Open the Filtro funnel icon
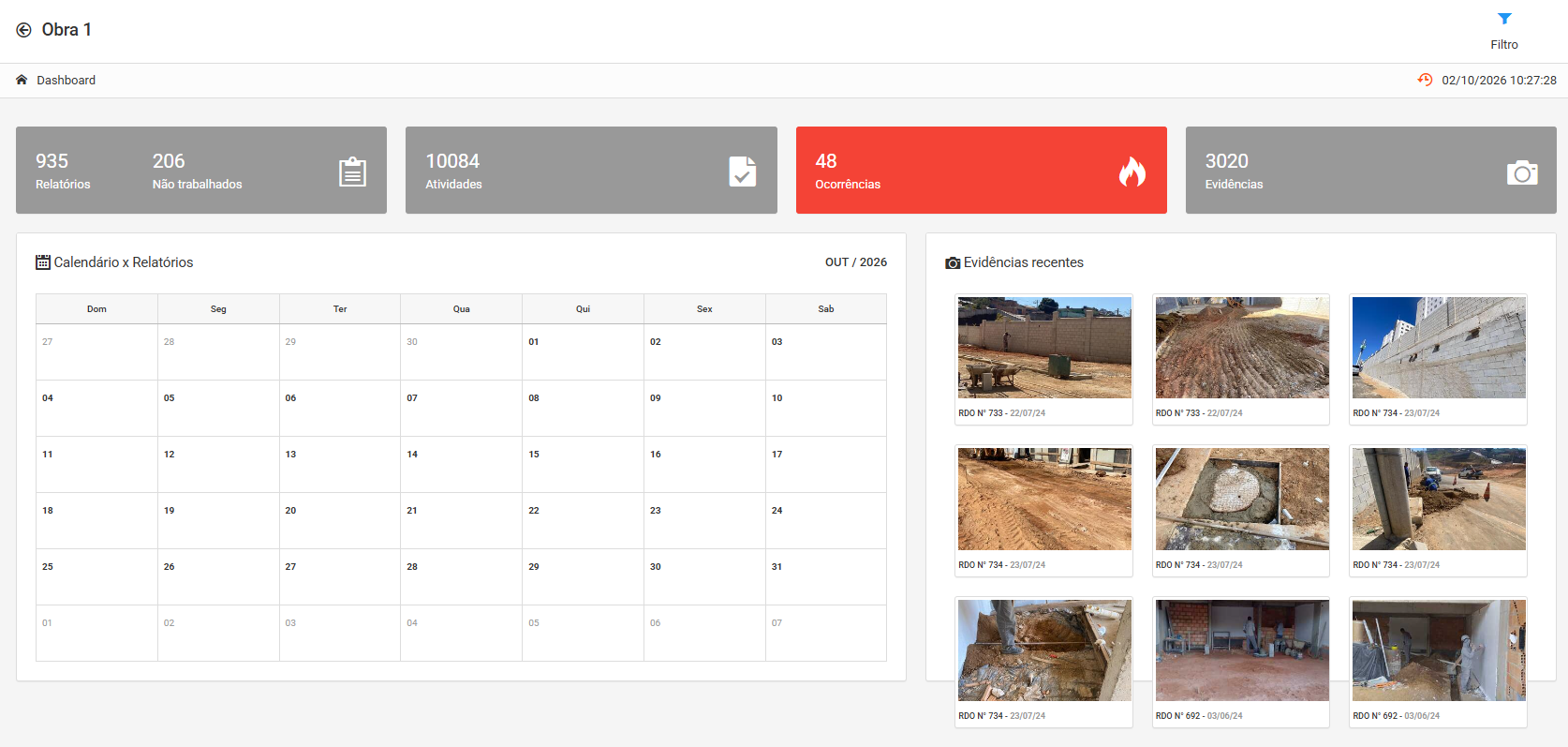The width and height of the screenshot is (1568, 747). pos(1504,19)
